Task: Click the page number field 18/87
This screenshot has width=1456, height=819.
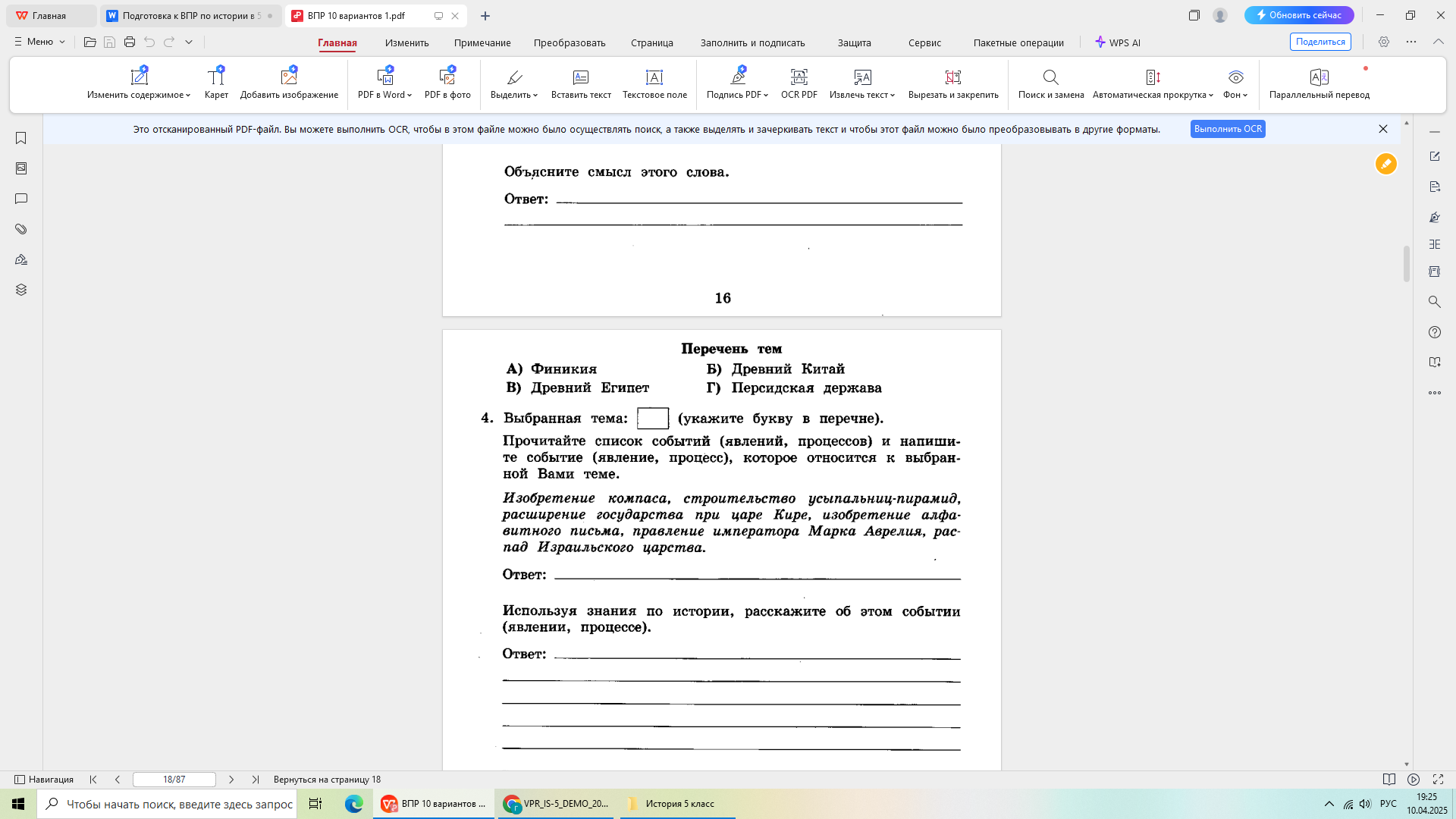Action: 174,780
